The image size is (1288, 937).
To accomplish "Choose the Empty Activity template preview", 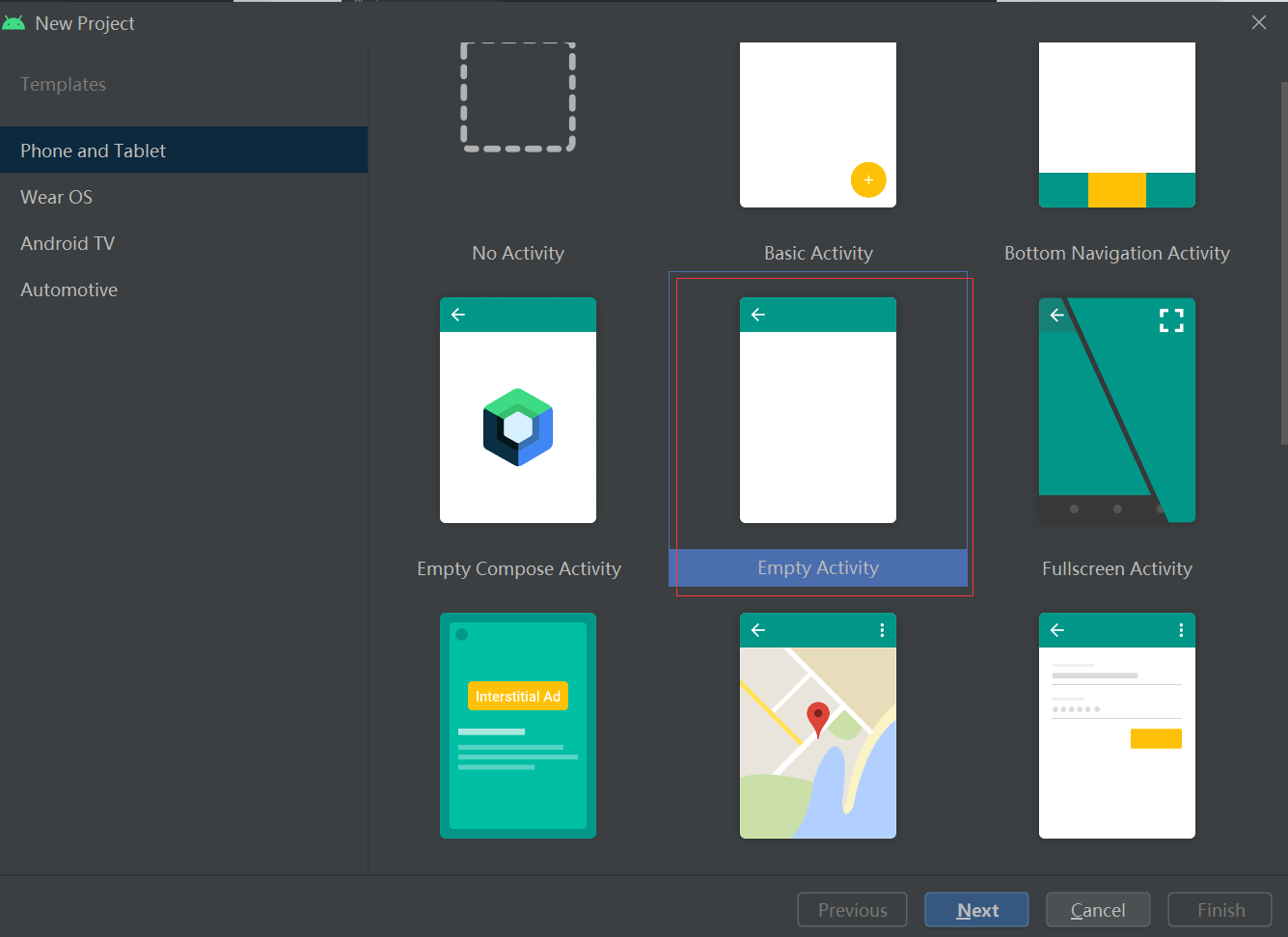I will pyautogui.click(x=818, y=410).
